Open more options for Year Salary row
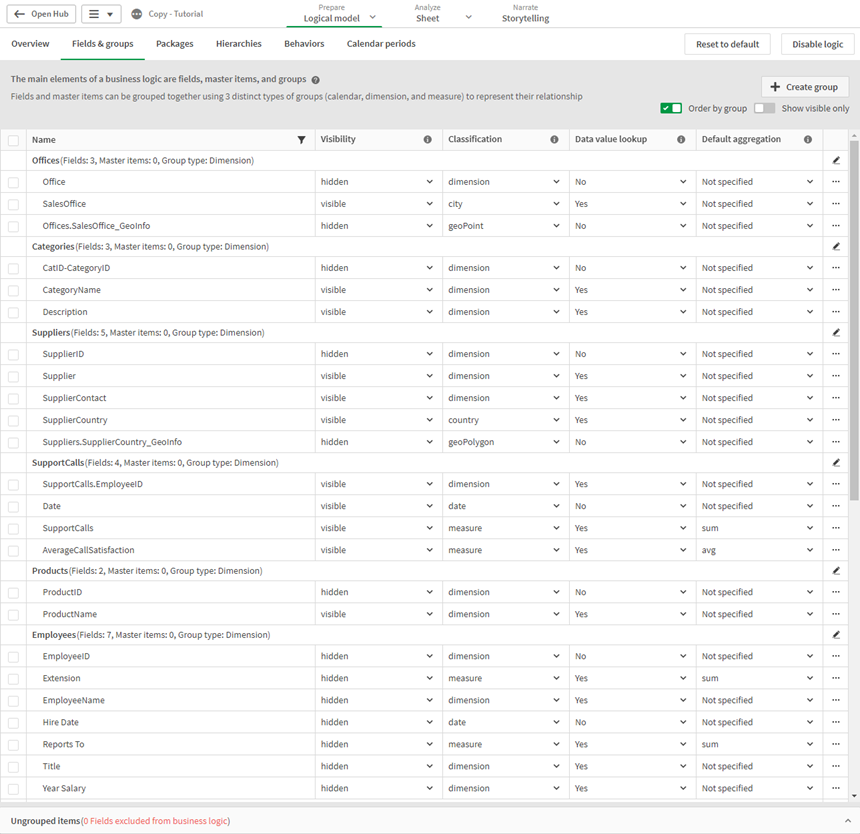Viewport: 860px width, 834px height. click(836, 788)
